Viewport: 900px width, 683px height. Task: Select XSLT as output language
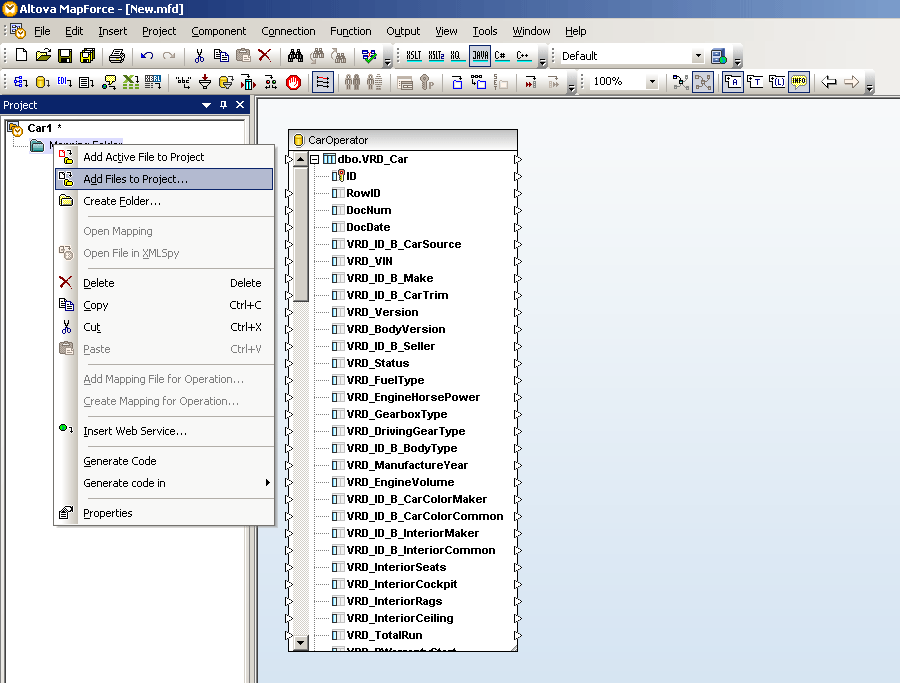point(414,56)
